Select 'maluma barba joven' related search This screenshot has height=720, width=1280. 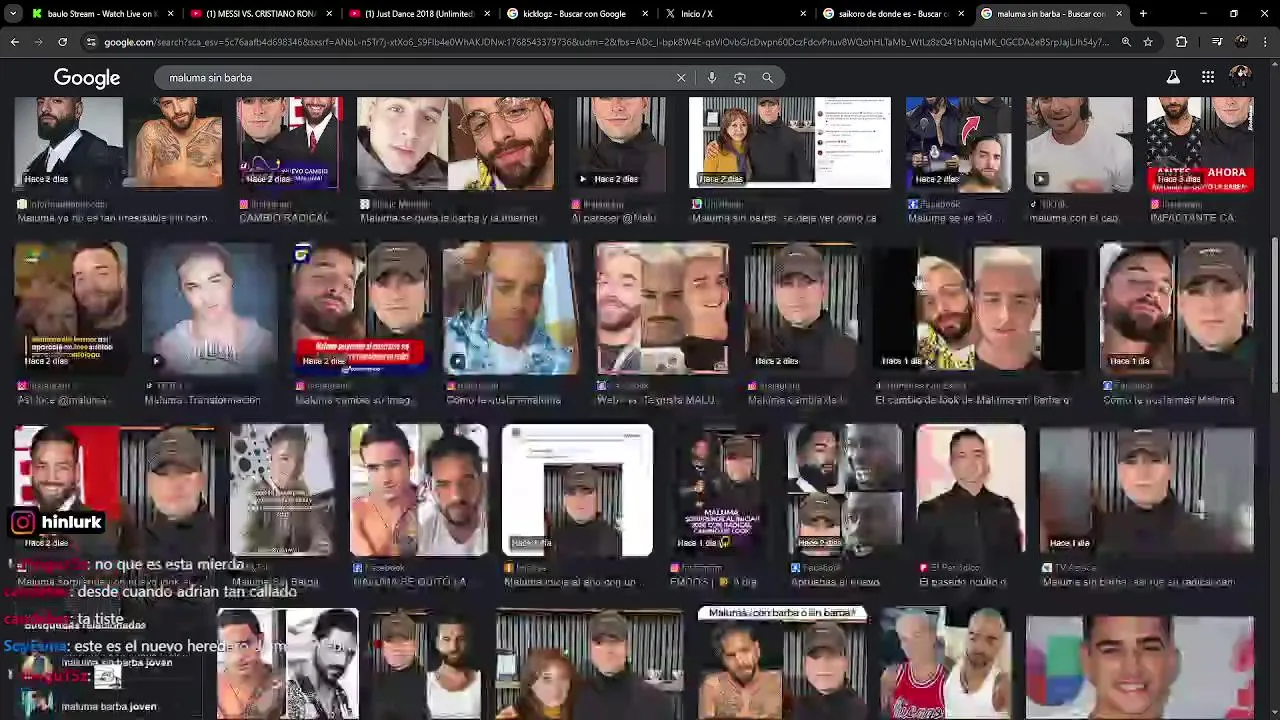click(x=109, y=706)
